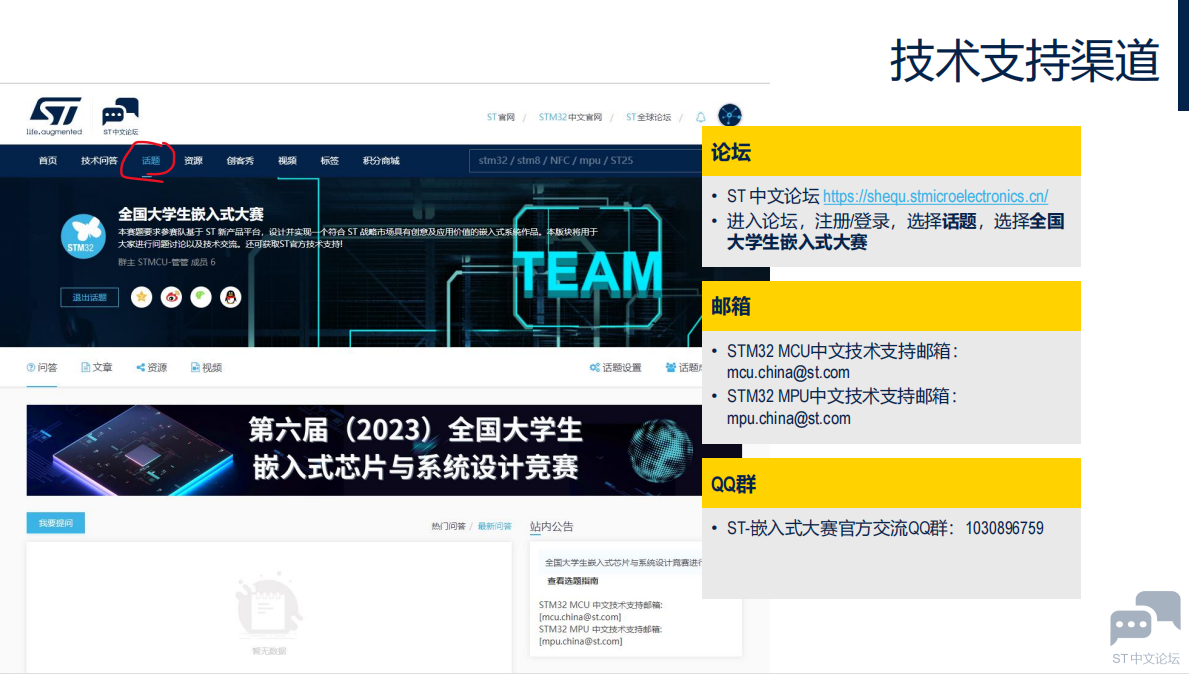Screen dimensions: 1189x674
Task: Select 最新问答 filter
Action: (x=494, y=526)
